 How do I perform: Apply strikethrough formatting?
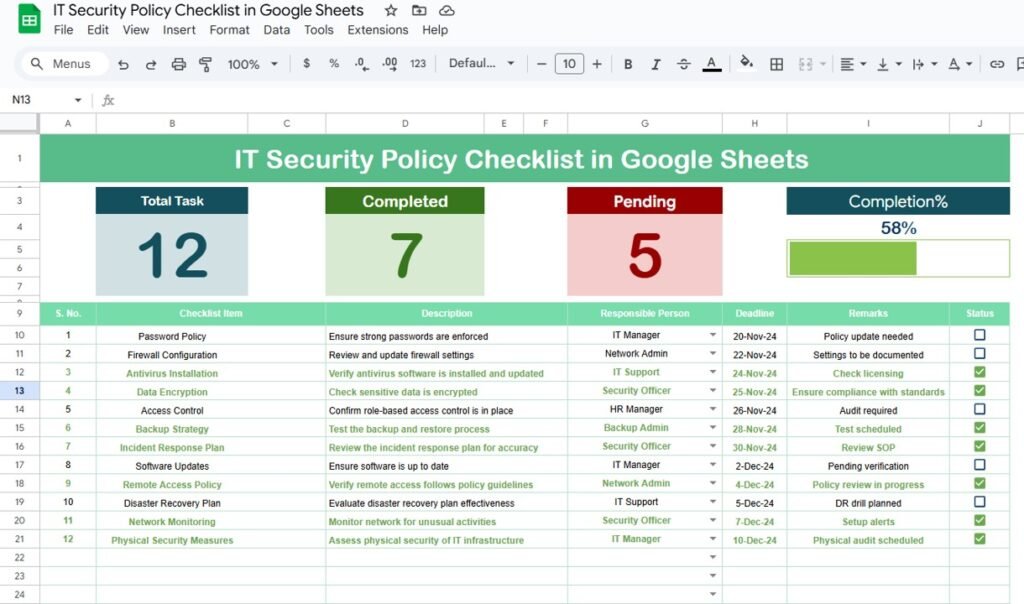pyautogui.click(x=684, y=63)
